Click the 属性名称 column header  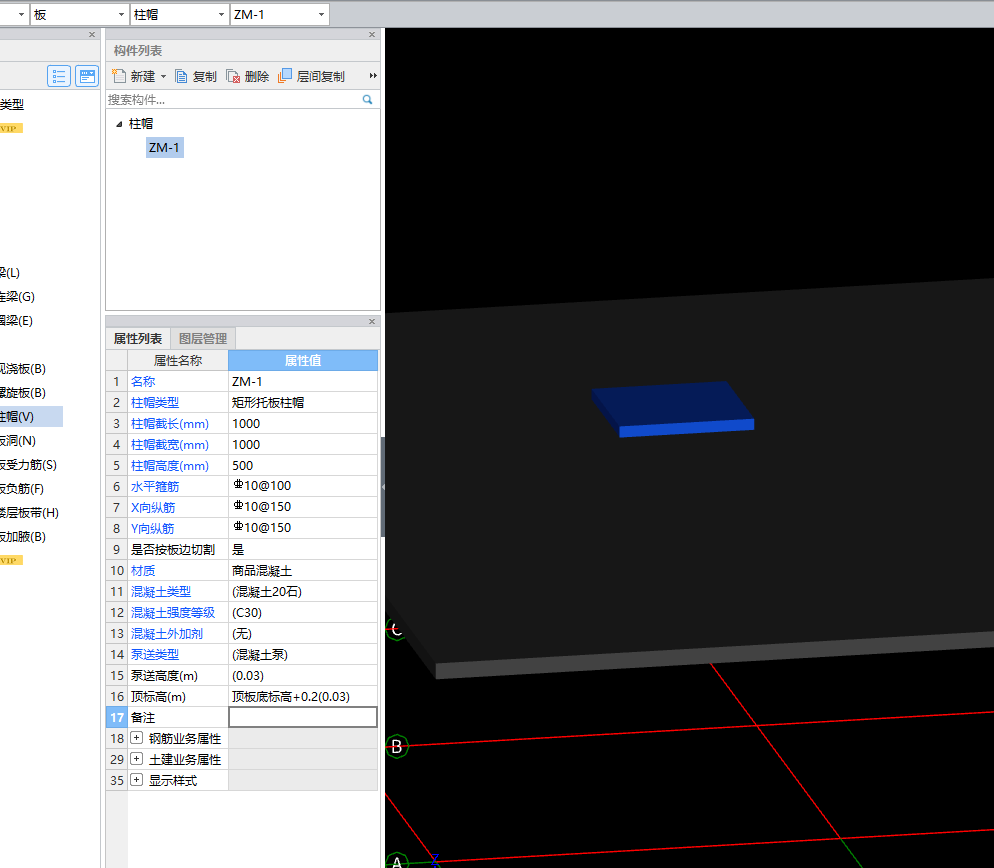tap(178, 360)
